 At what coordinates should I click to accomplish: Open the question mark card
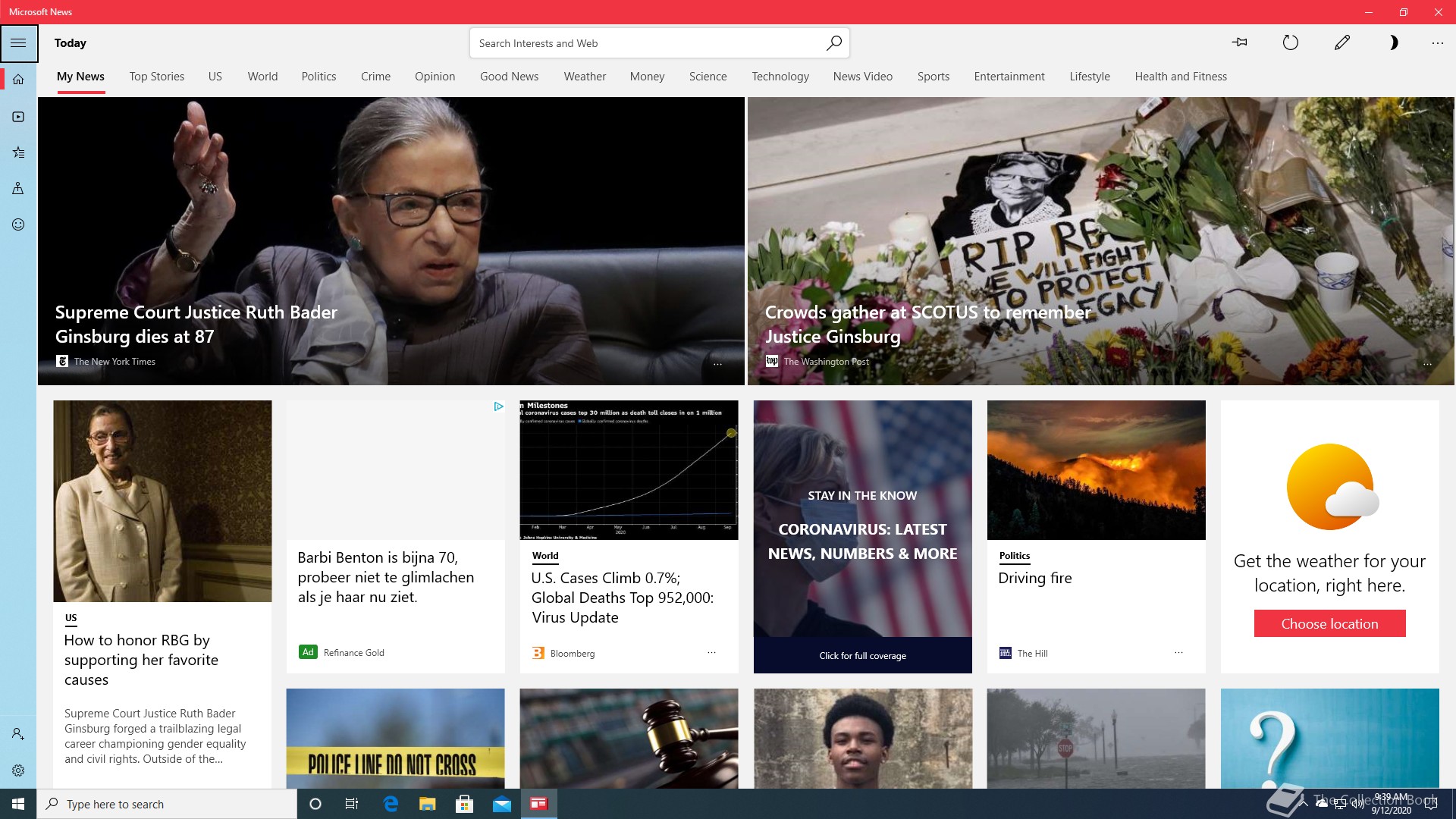(x=1329, y=739)
